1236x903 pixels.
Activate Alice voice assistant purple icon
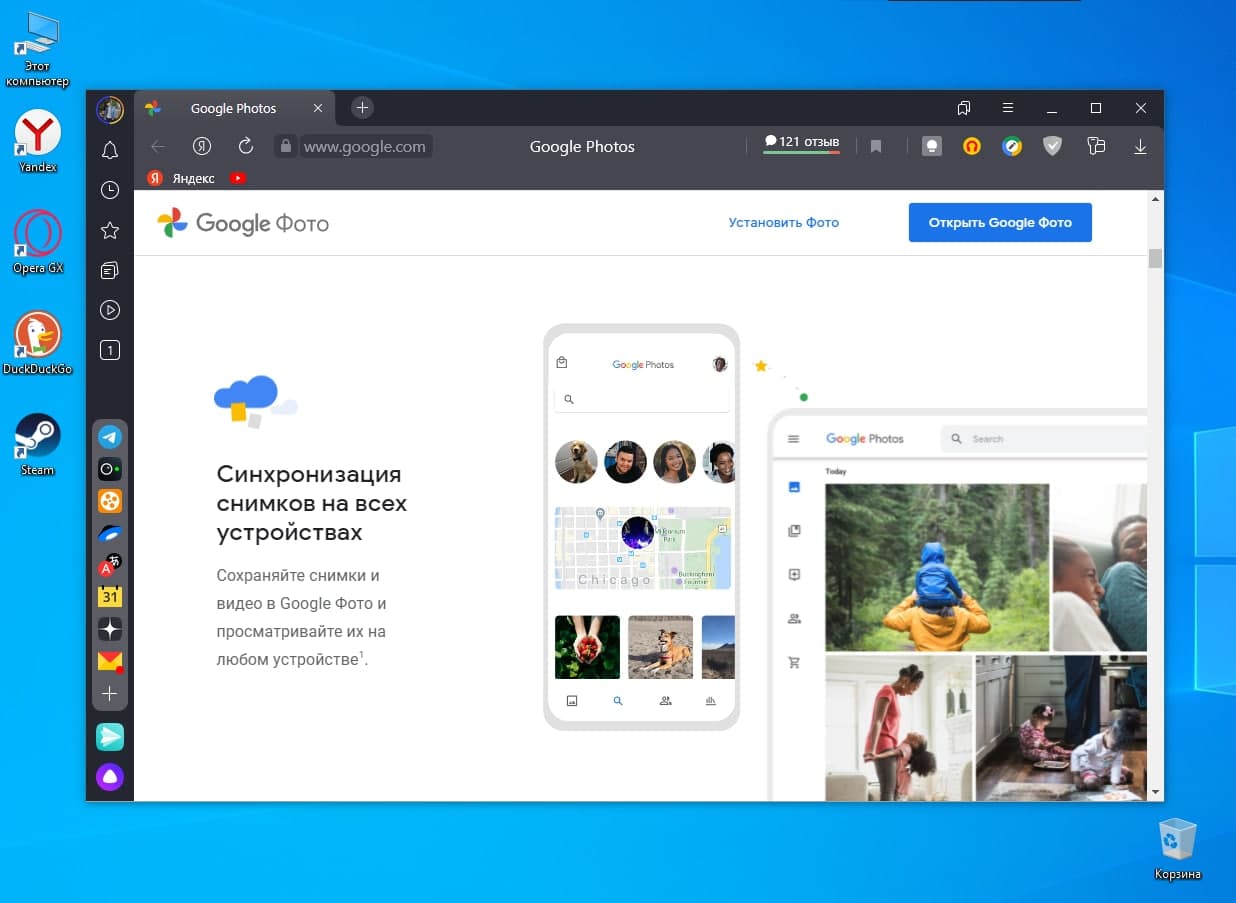pyautogui.click(x=110, y=777)
